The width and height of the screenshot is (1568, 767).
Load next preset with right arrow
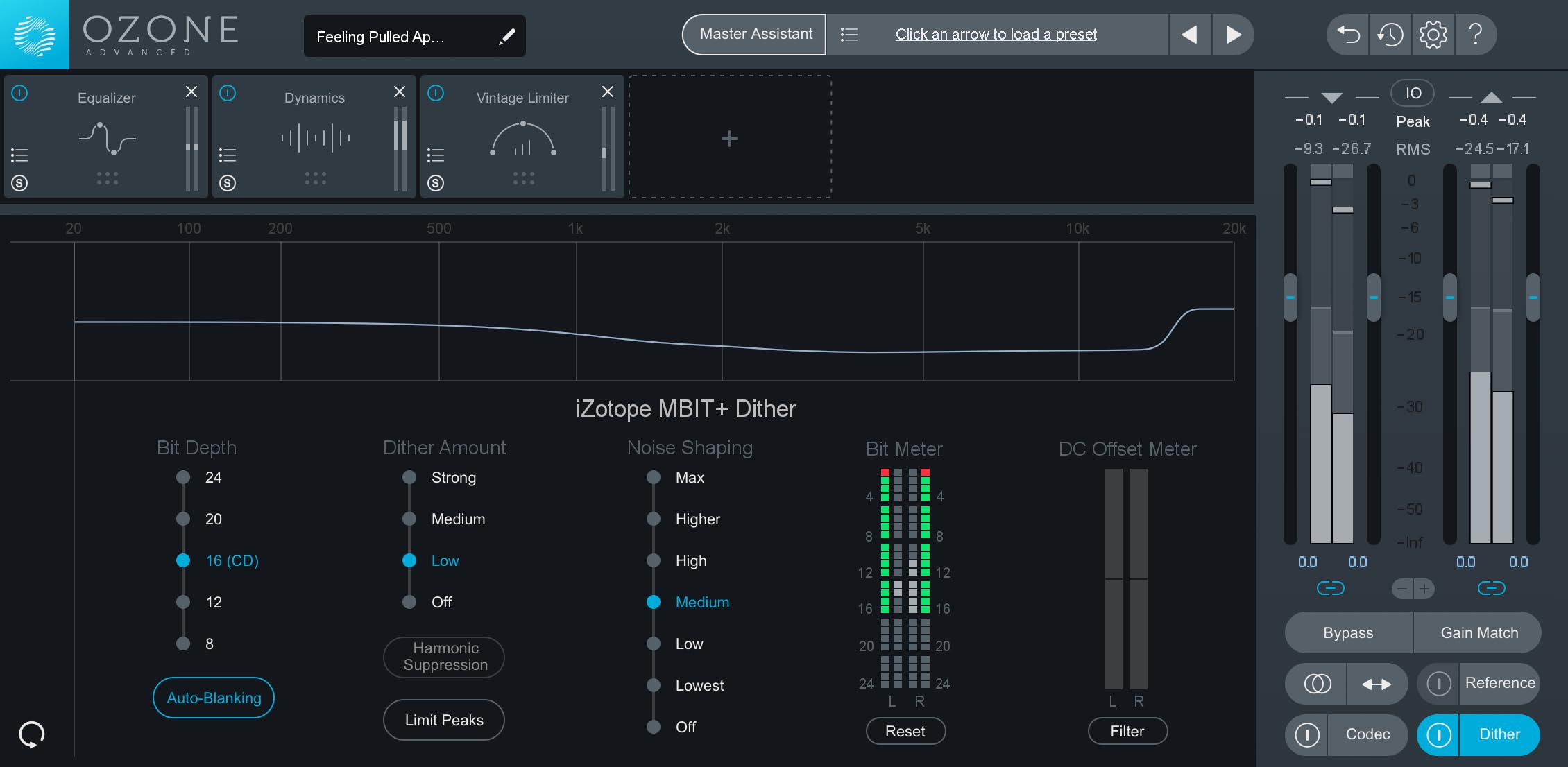(x=1233, y=35)
